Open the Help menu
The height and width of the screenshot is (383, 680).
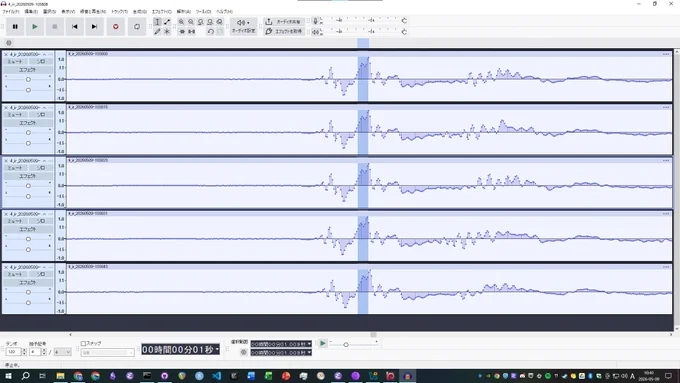(x=224, y=12)
